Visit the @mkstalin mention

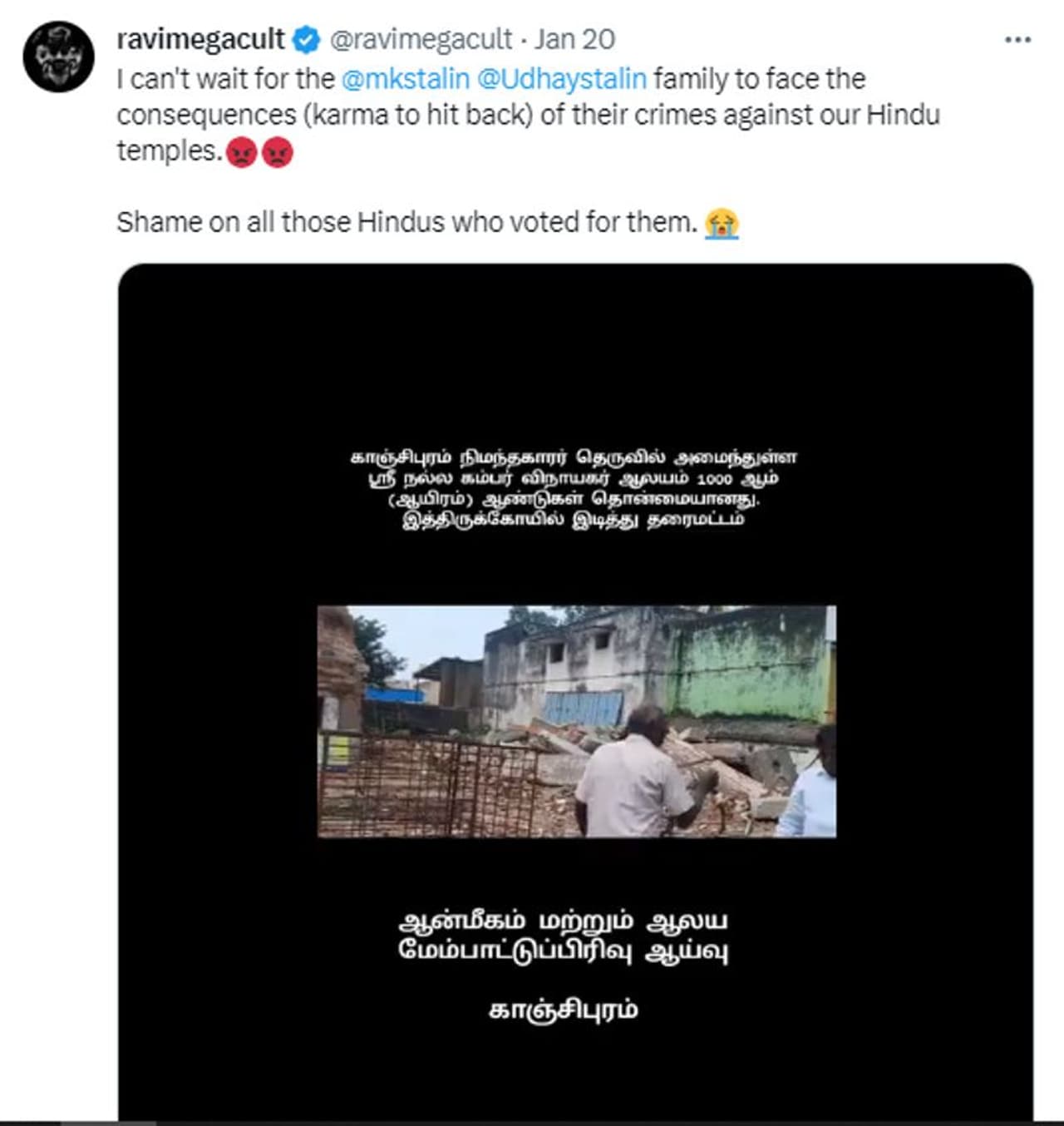(x=406, y=79)
